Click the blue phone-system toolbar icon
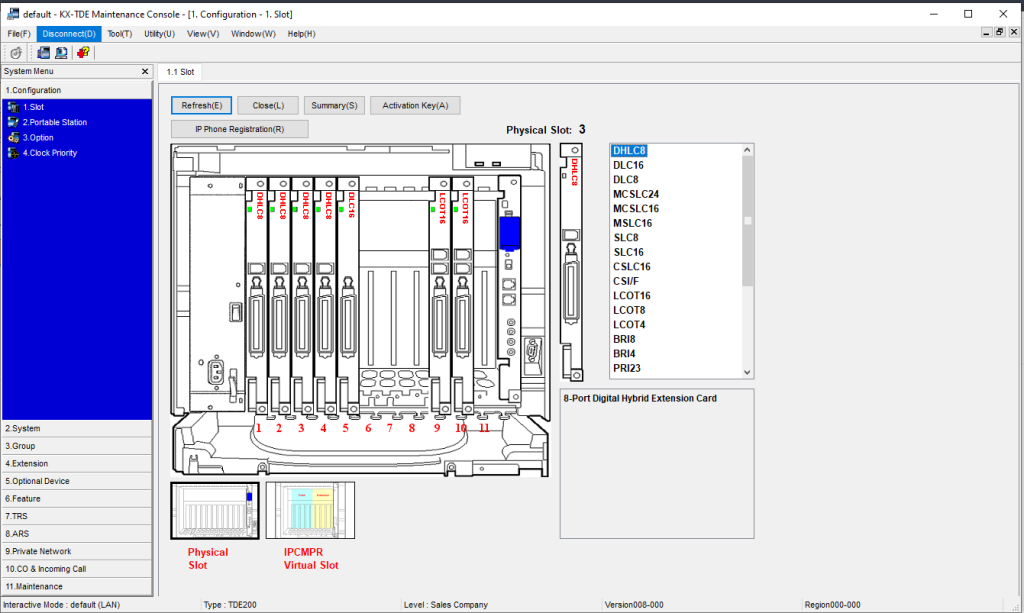Image resolution: width=1024 pixels, height=613 pixels. [43, 53]
